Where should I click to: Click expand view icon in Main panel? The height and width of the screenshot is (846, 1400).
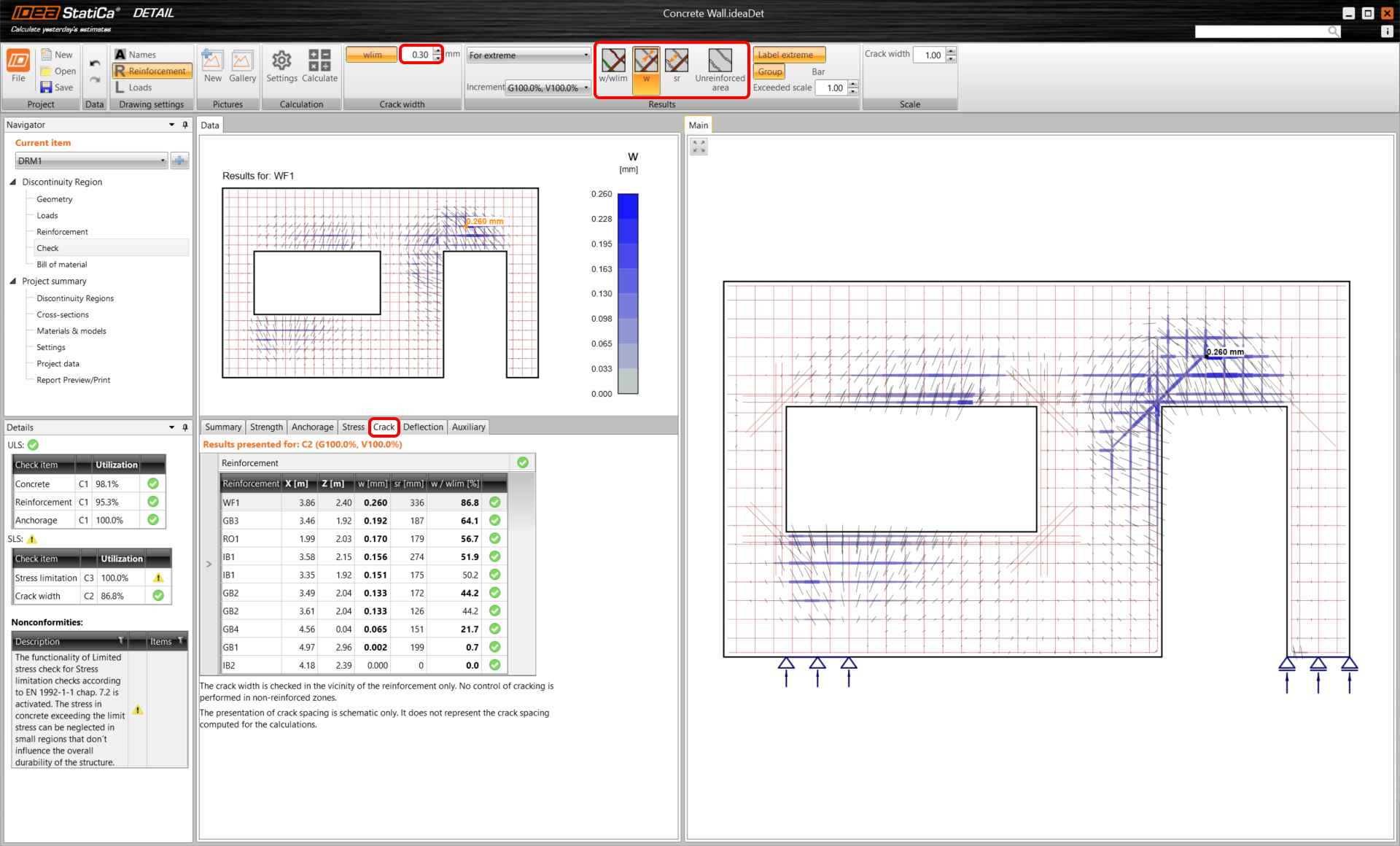[699, 147]
